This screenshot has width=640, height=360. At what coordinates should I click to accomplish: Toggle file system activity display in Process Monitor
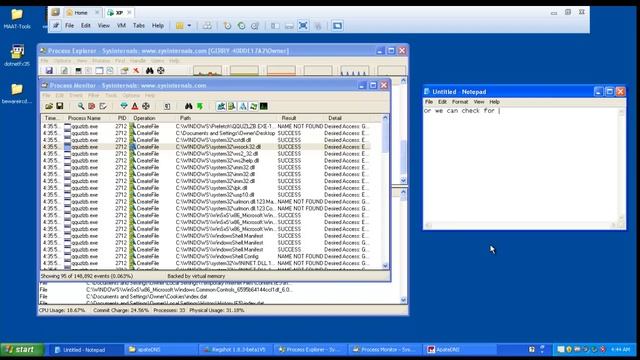232,106
